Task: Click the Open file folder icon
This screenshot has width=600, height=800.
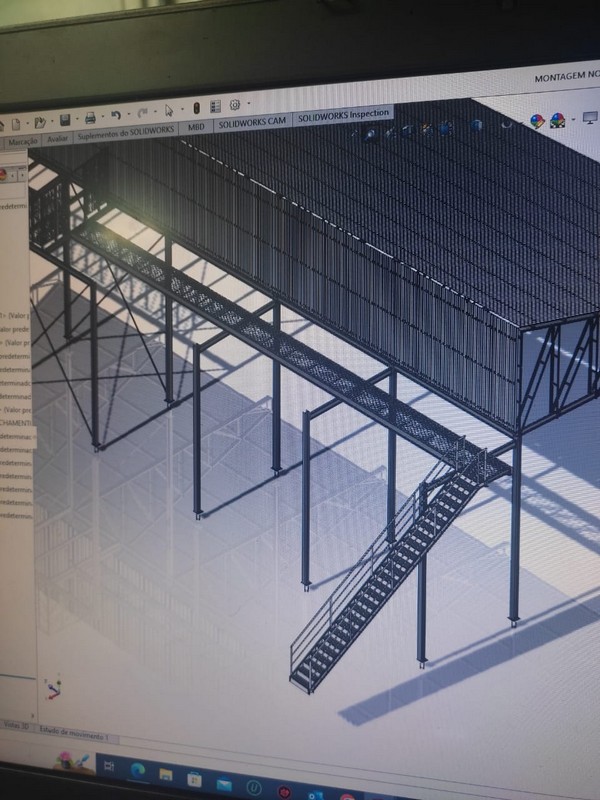Action: coord(40,122)
